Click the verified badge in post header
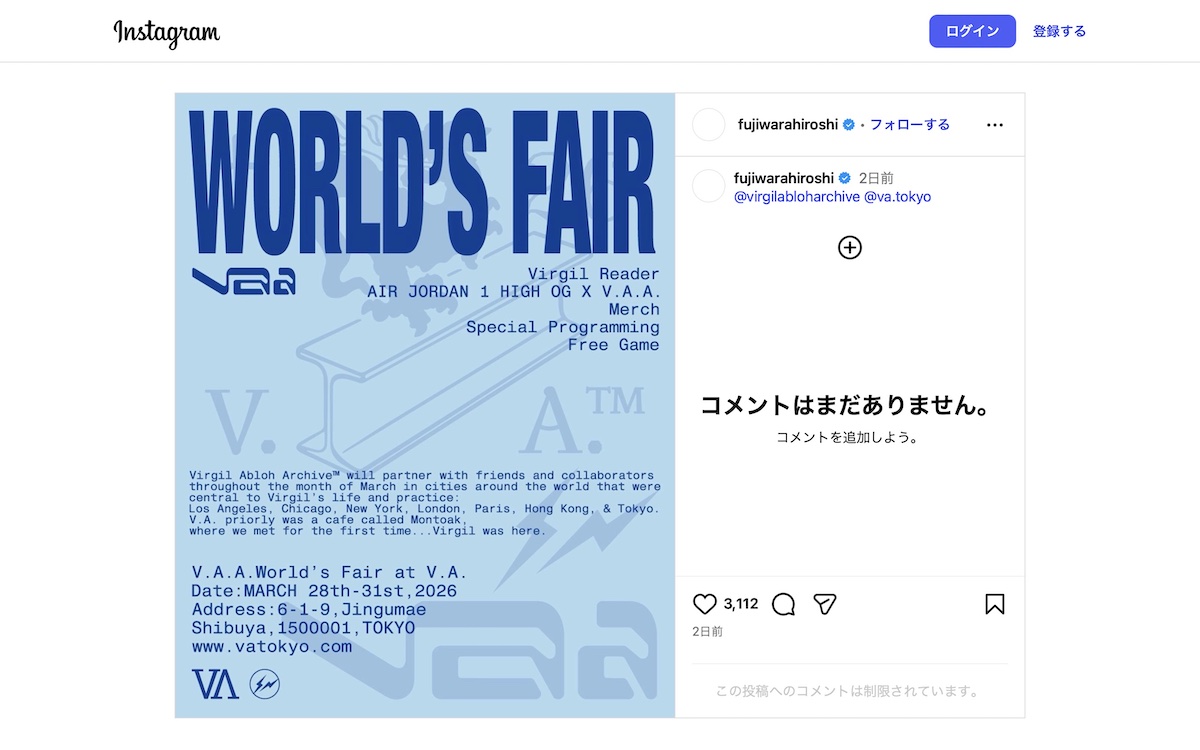This screenshot has height=750, width=1200. [x=848, y=125]
